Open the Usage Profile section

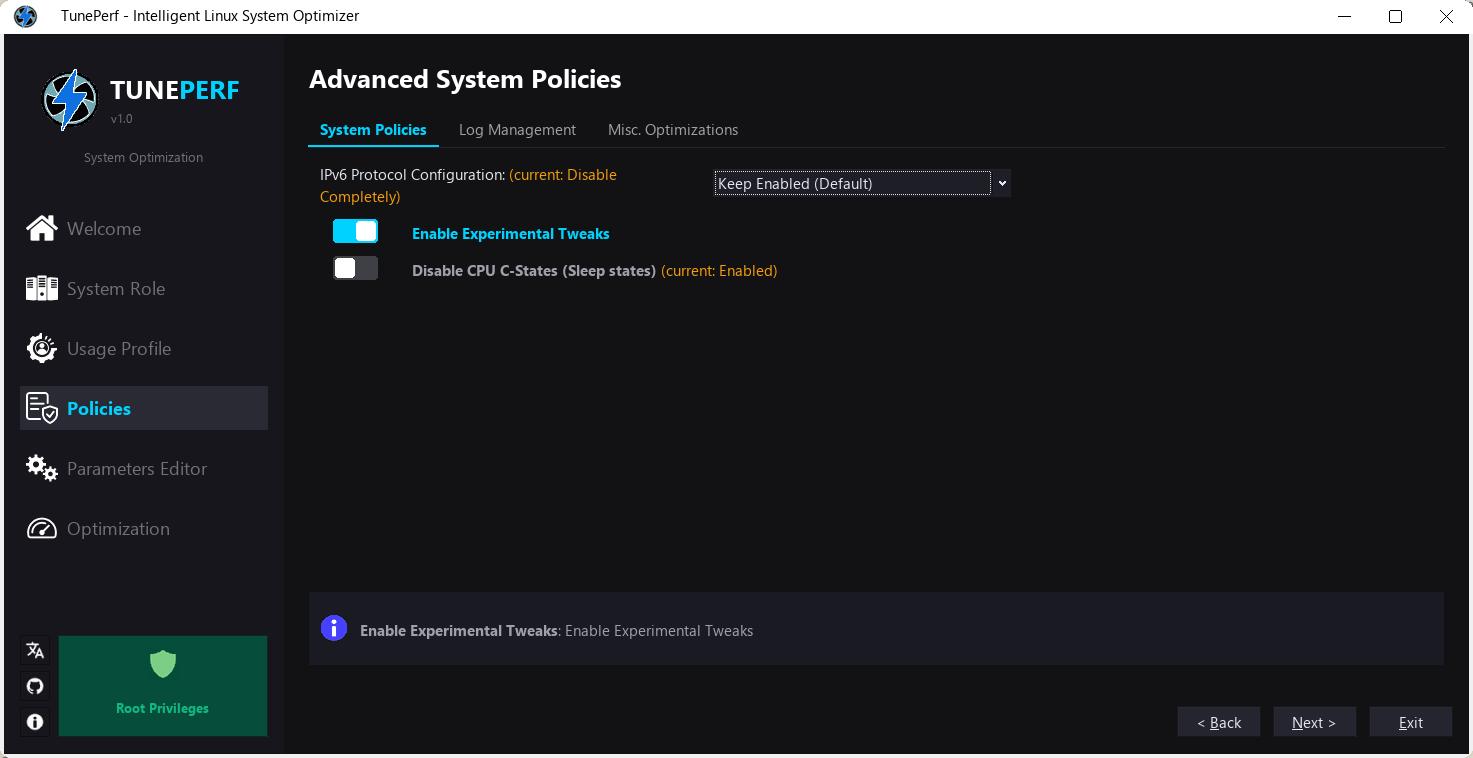tap(144, 348)
